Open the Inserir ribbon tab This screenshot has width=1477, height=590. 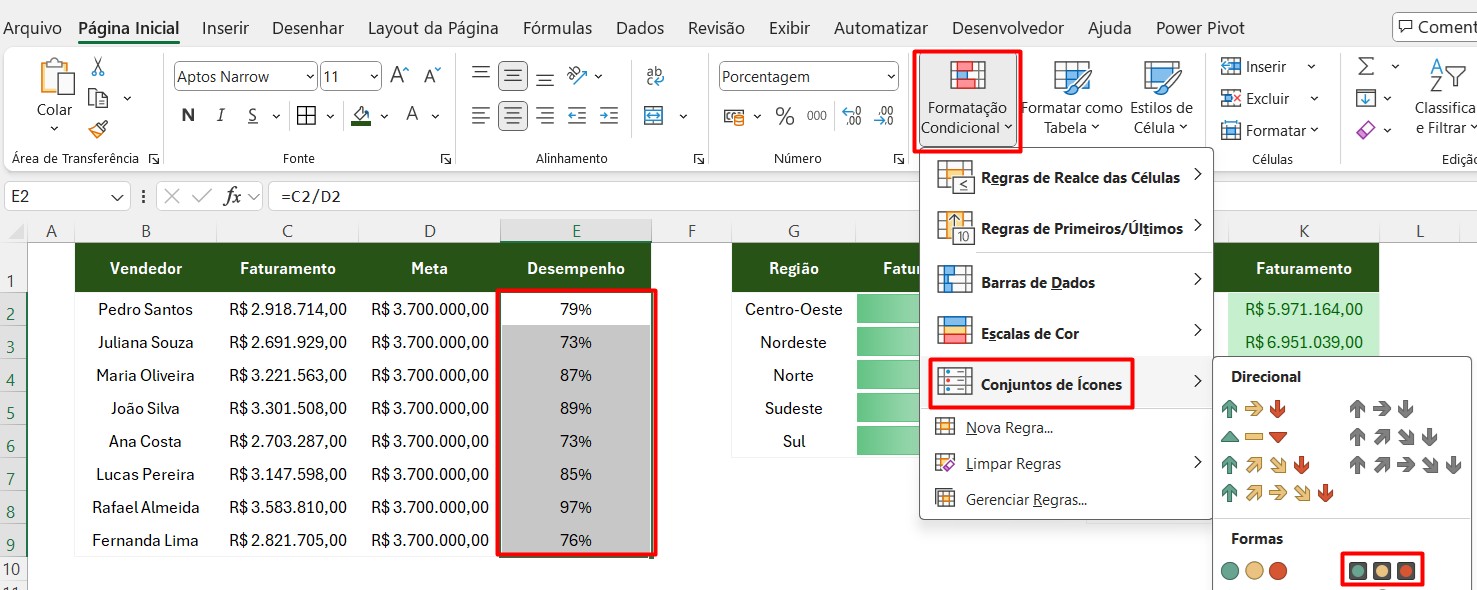[x=225, y=28]
